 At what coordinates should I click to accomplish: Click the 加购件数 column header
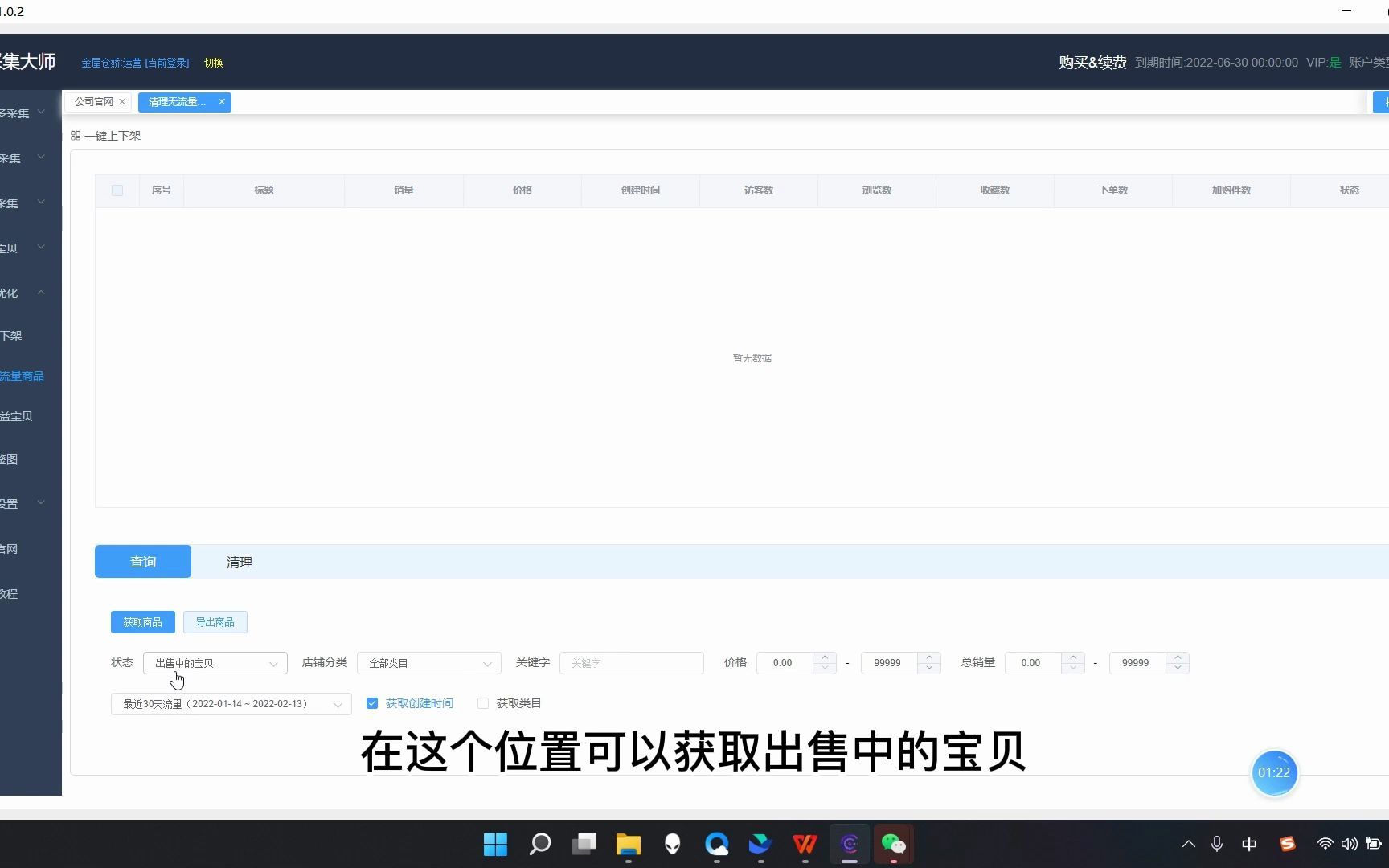tap(1231, 190)
